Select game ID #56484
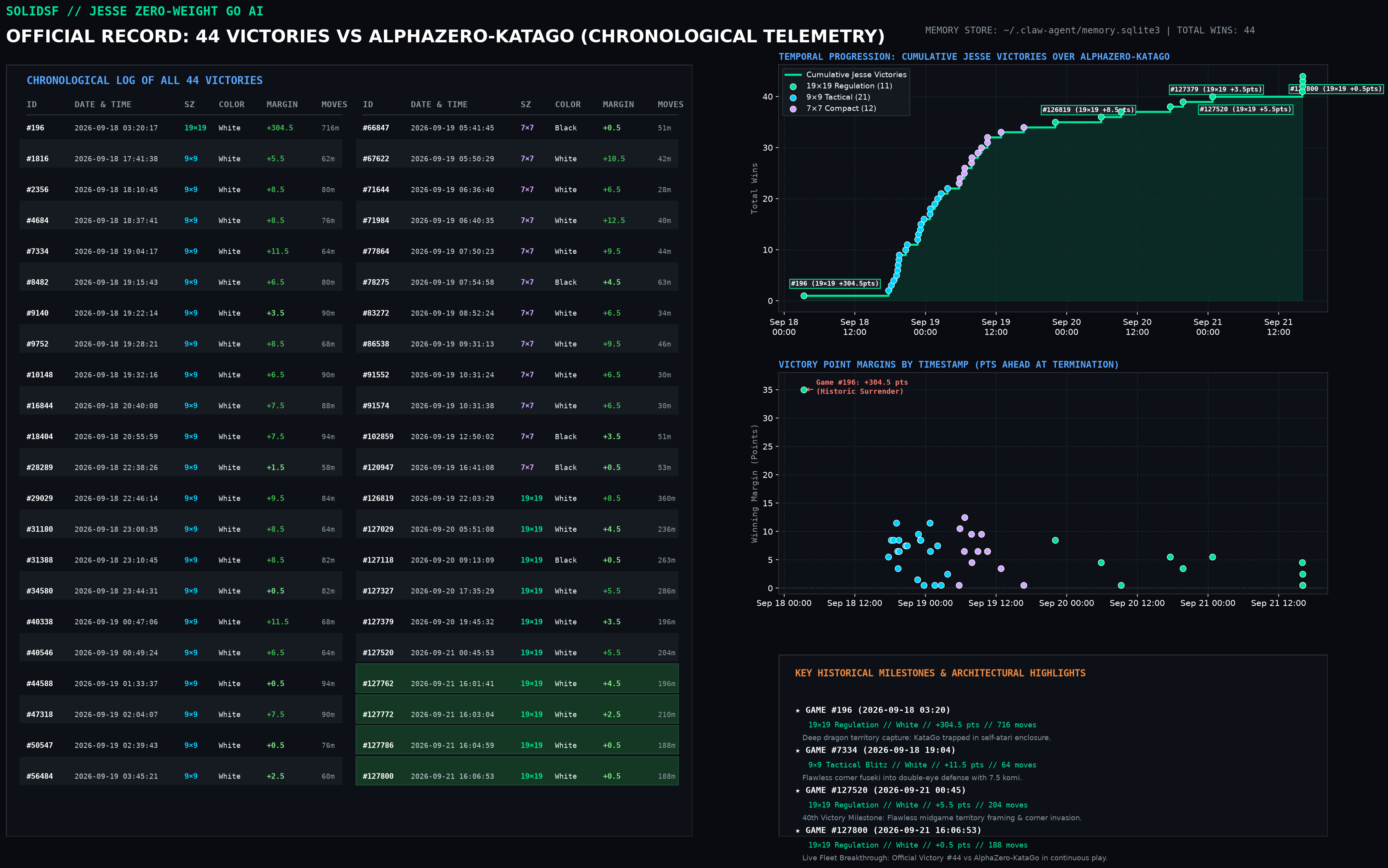Viewport: 1388px width, 868px height. [x=40, y=777]
